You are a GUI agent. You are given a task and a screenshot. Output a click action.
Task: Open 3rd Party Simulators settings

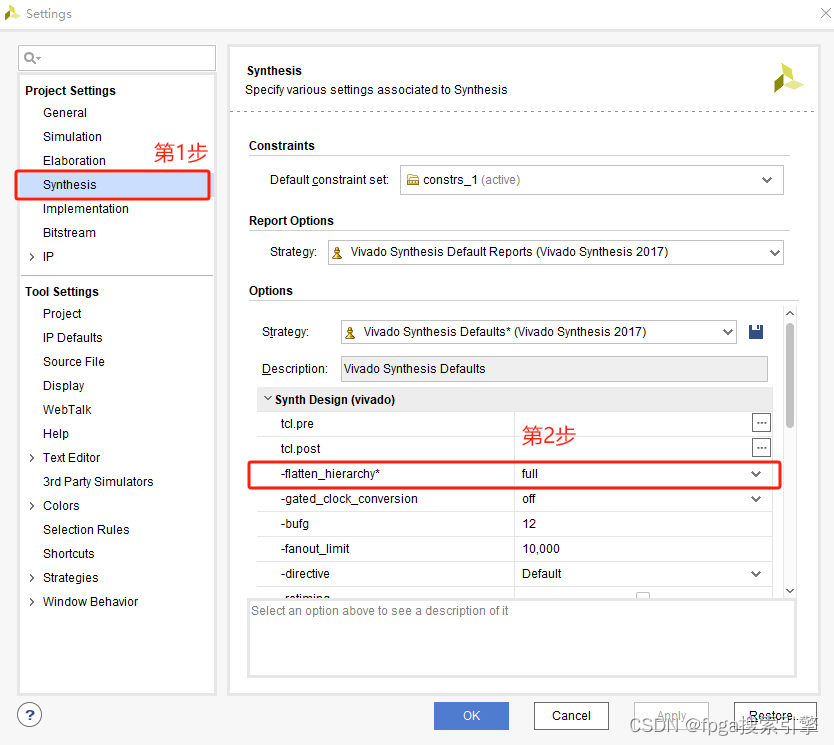coord(98,481)
